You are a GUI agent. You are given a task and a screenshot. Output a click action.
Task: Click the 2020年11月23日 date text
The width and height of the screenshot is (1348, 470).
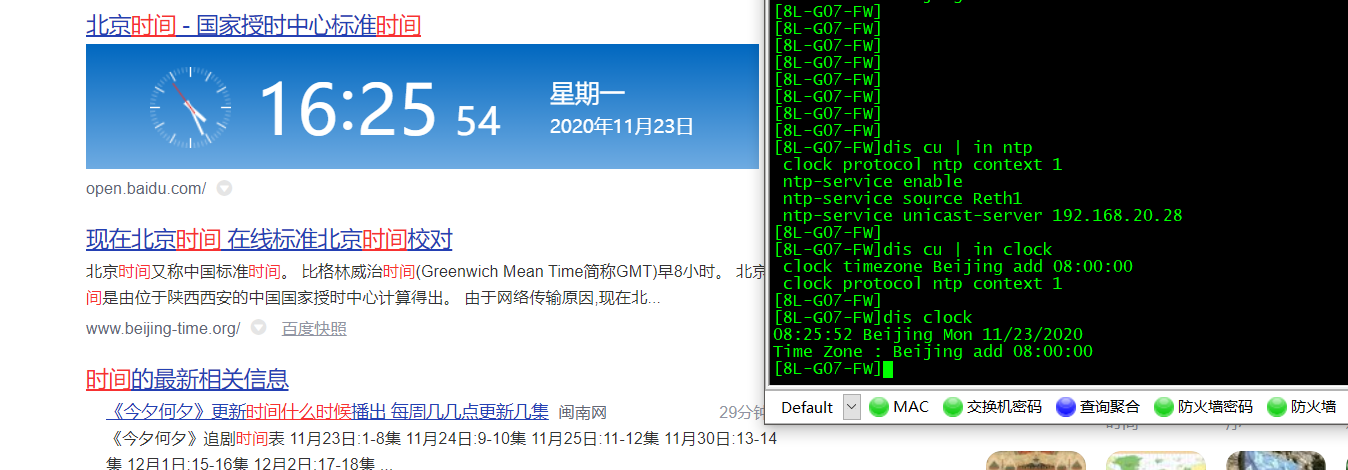pyautogui.click(x=621, y=127)
